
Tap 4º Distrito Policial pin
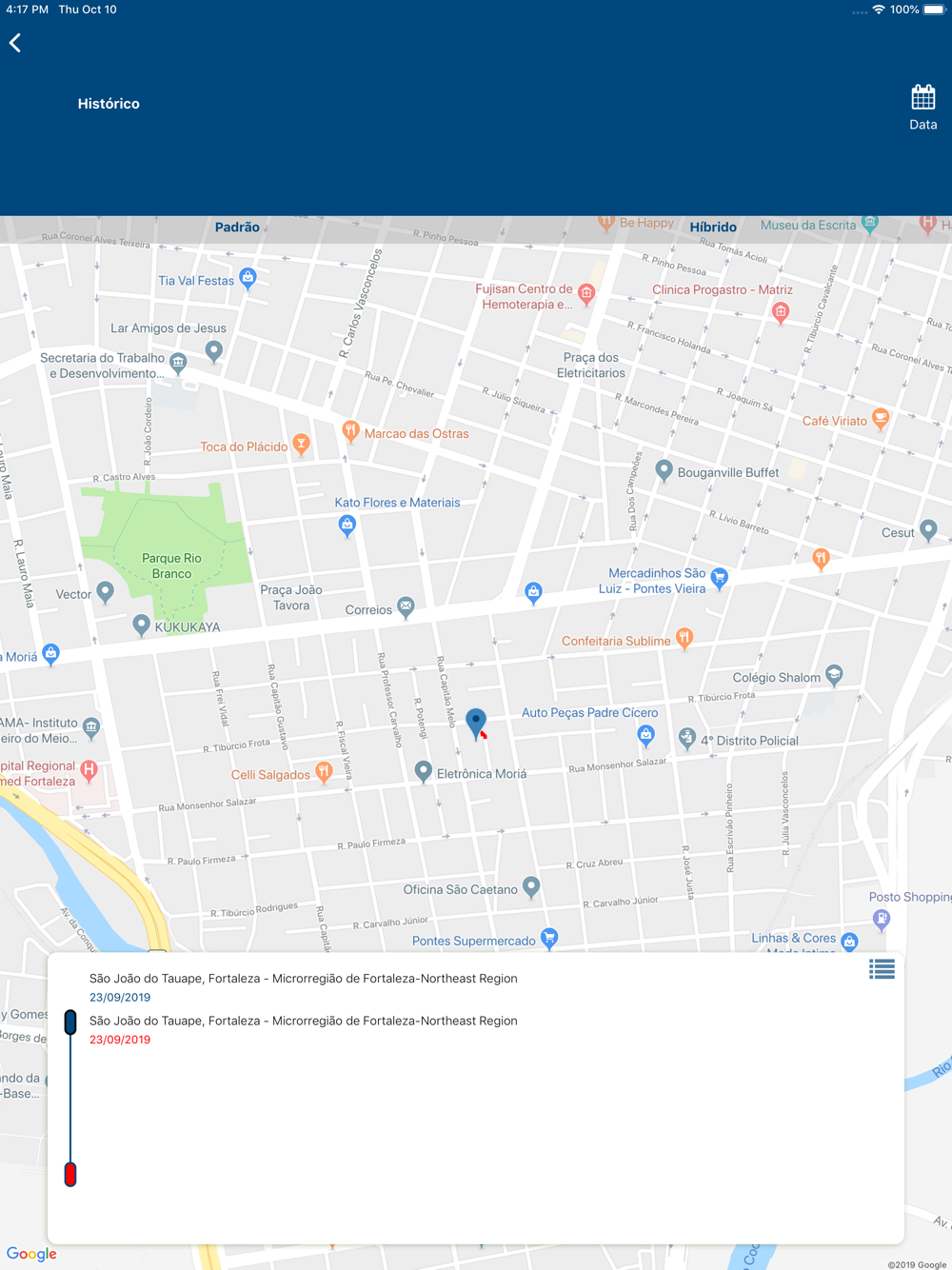687,739
